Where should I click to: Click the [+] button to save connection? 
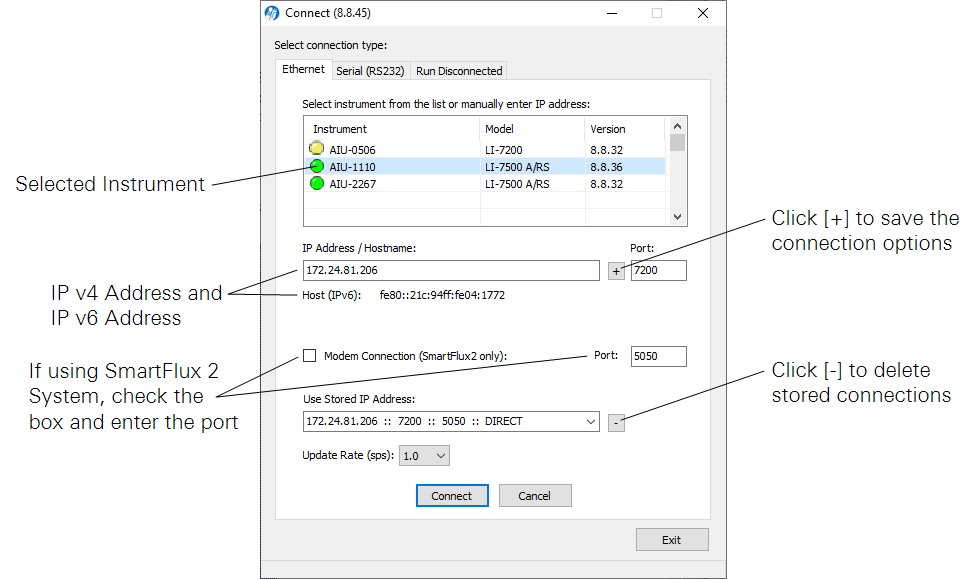click(x=616, y=271)
